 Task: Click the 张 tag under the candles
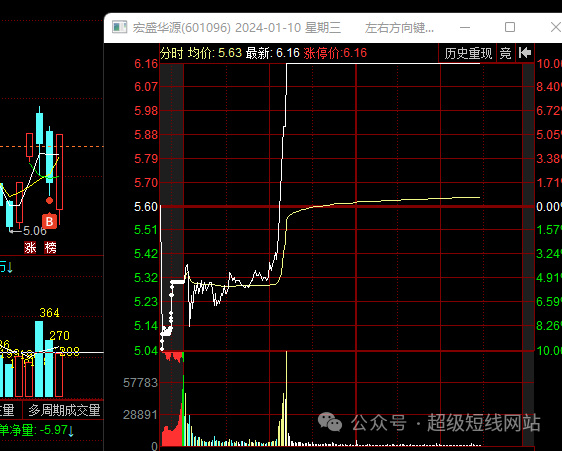click(30, 248)
